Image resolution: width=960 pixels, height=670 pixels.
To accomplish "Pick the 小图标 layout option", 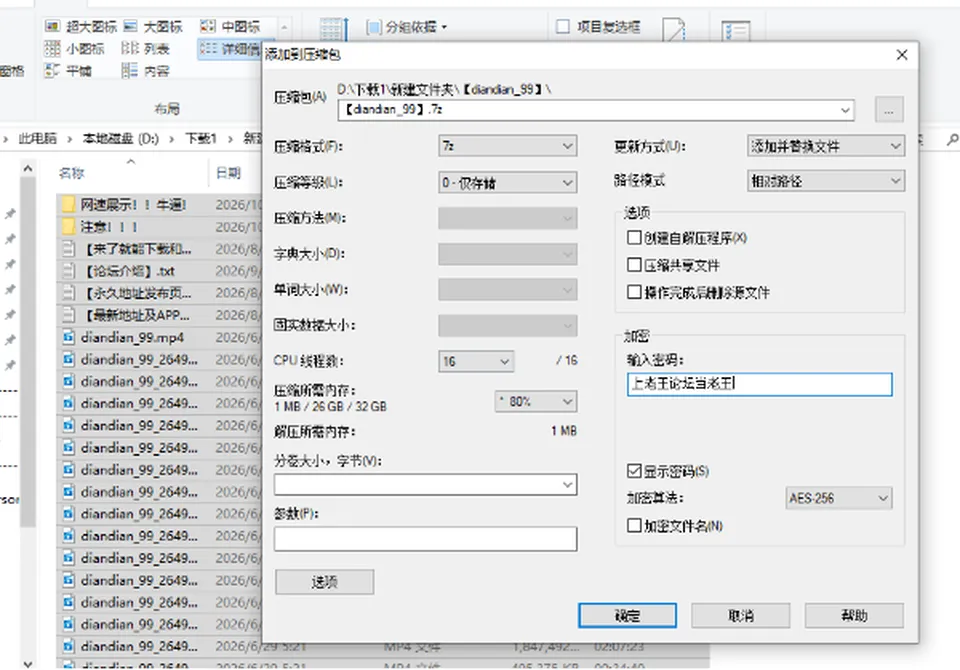I will 75,48.
